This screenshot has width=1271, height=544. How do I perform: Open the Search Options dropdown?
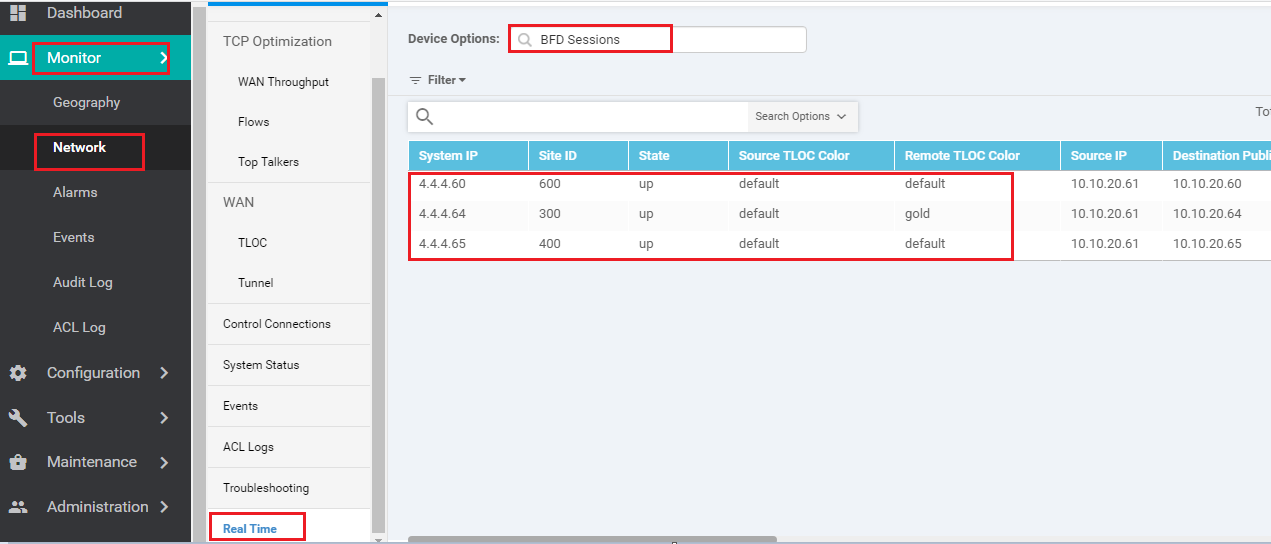[801, 117]
